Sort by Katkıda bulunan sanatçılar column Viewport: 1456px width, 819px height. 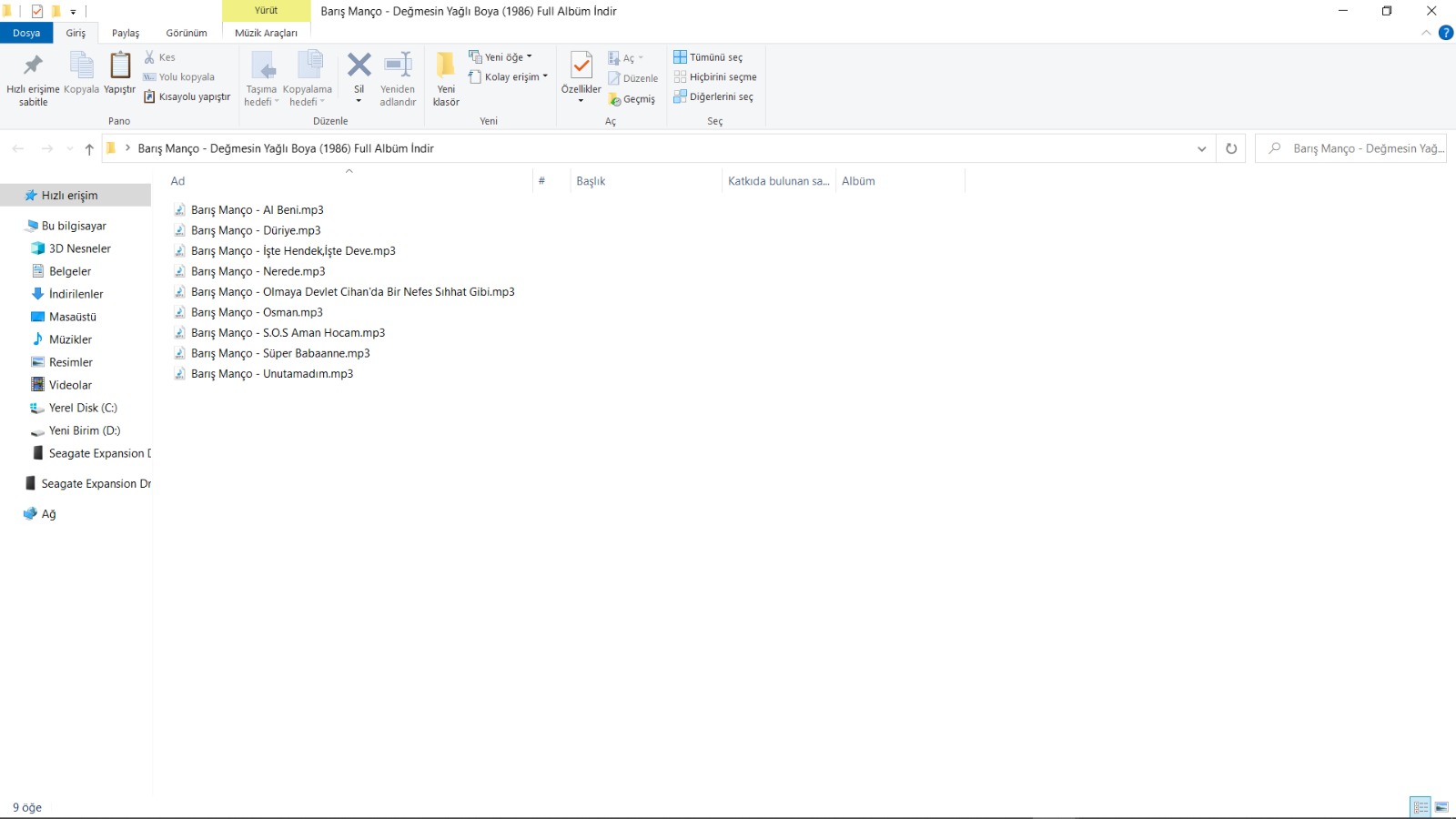coord(779,181)
